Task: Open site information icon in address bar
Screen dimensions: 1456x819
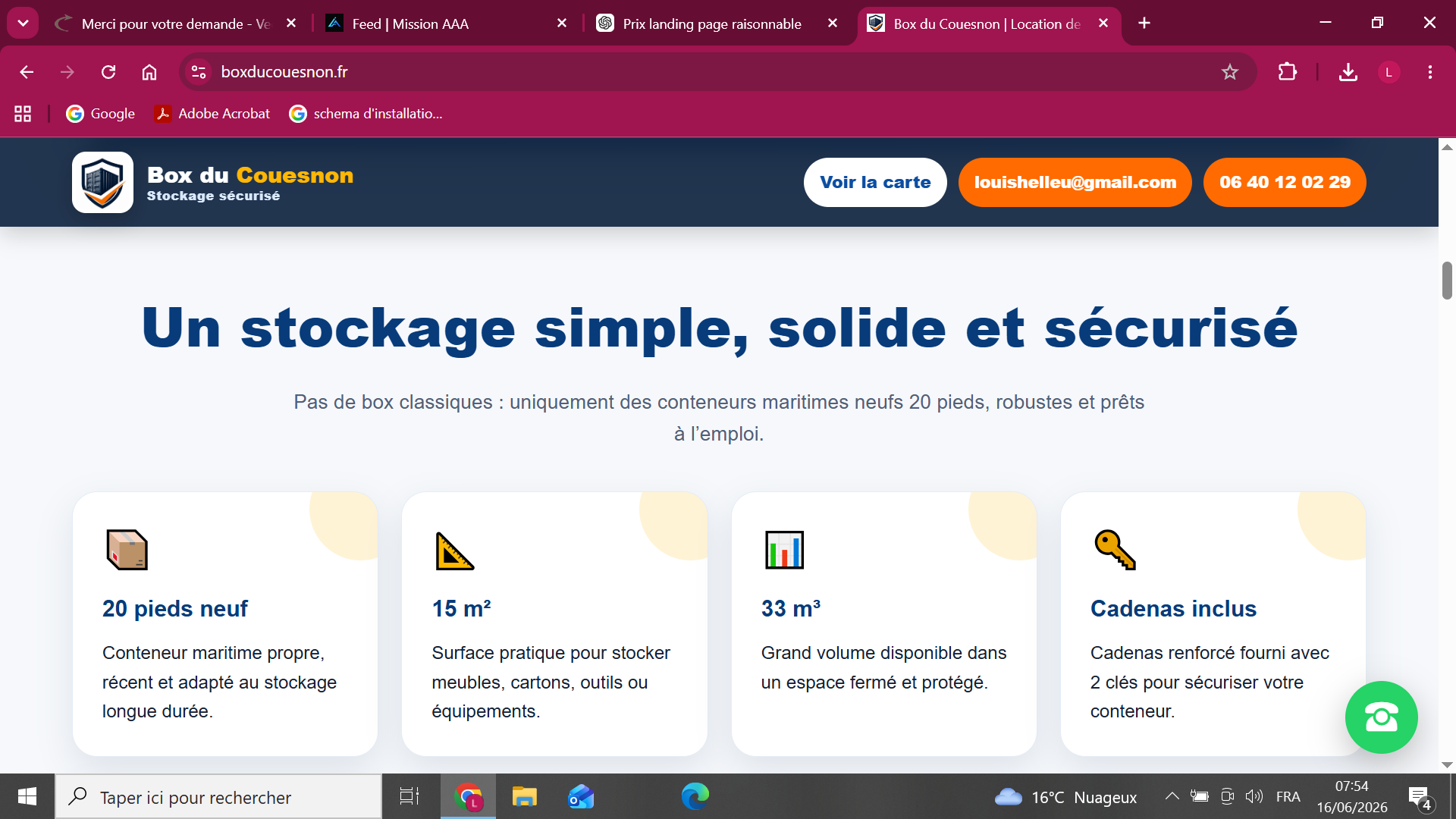Action: coord(199,72)
